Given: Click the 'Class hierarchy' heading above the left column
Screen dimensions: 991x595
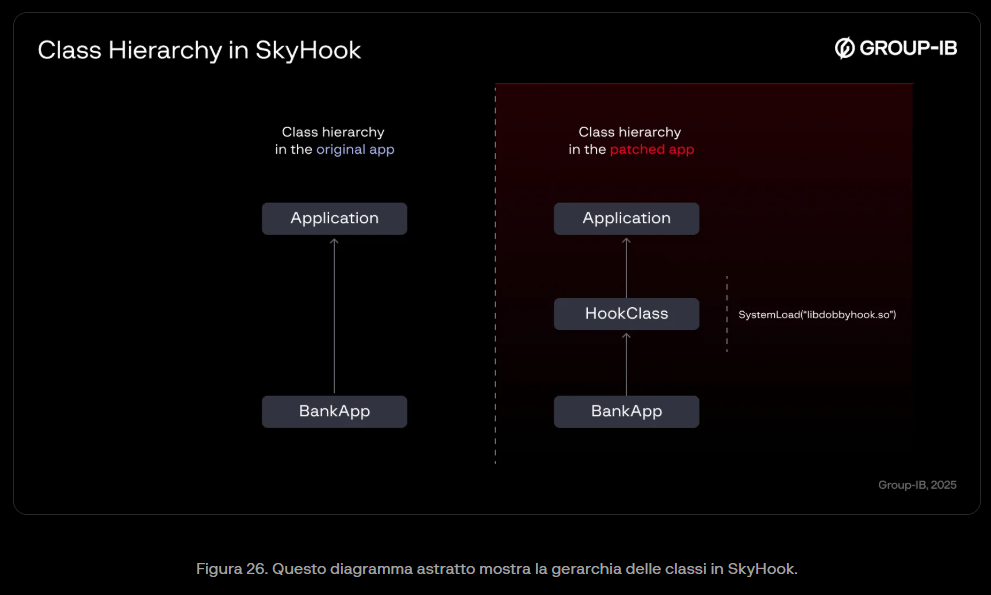Looking at the screenshot, I should (x=333, y=132).
